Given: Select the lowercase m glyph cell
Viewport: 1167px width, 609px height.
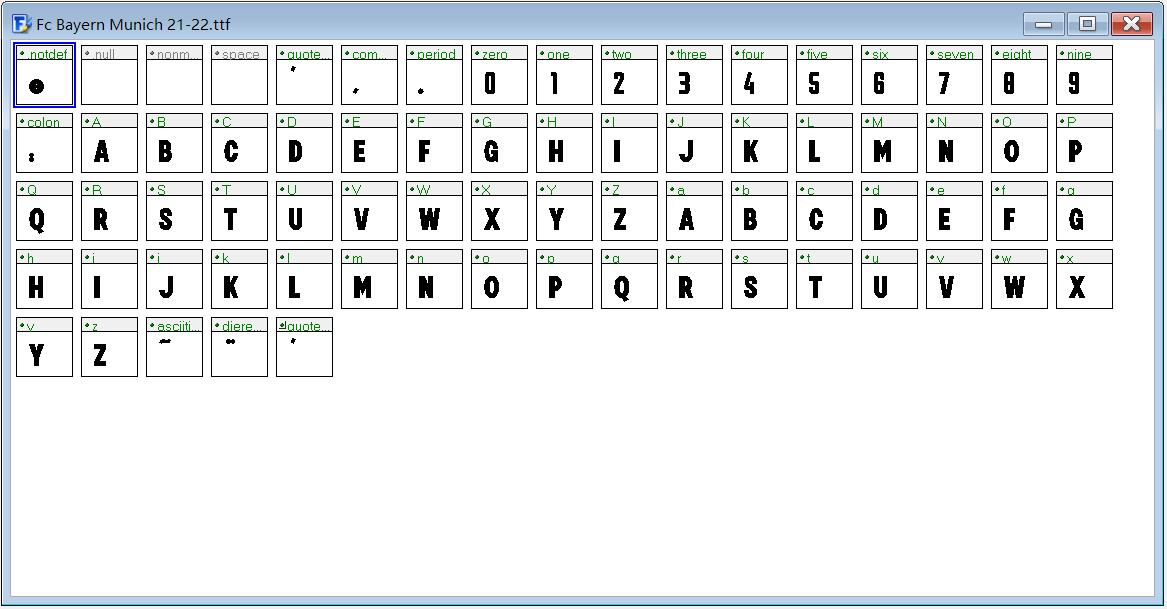Looking at the screenshot, I should [369, 279].
